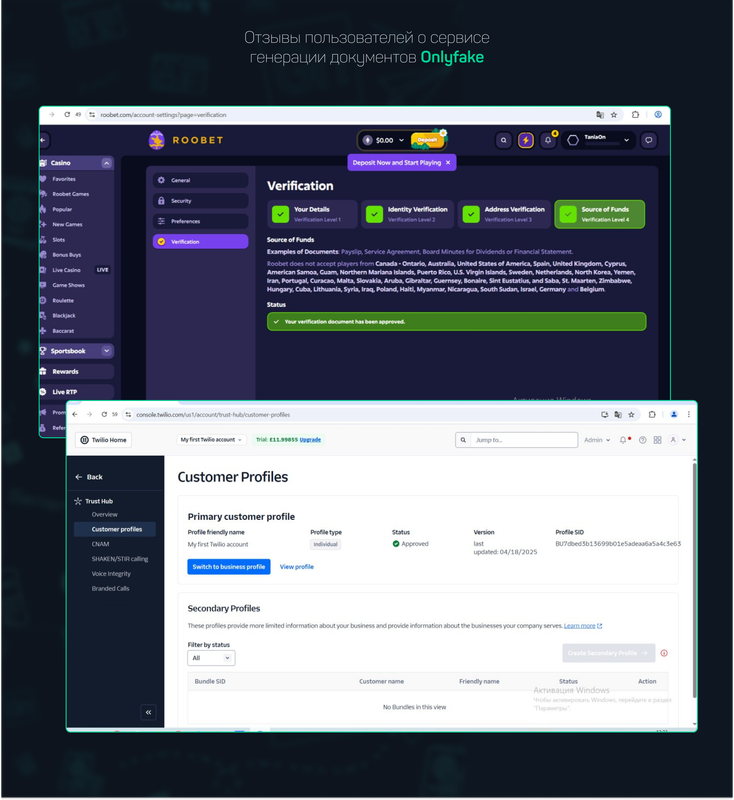Open the Filter by status dropdown

211,658
